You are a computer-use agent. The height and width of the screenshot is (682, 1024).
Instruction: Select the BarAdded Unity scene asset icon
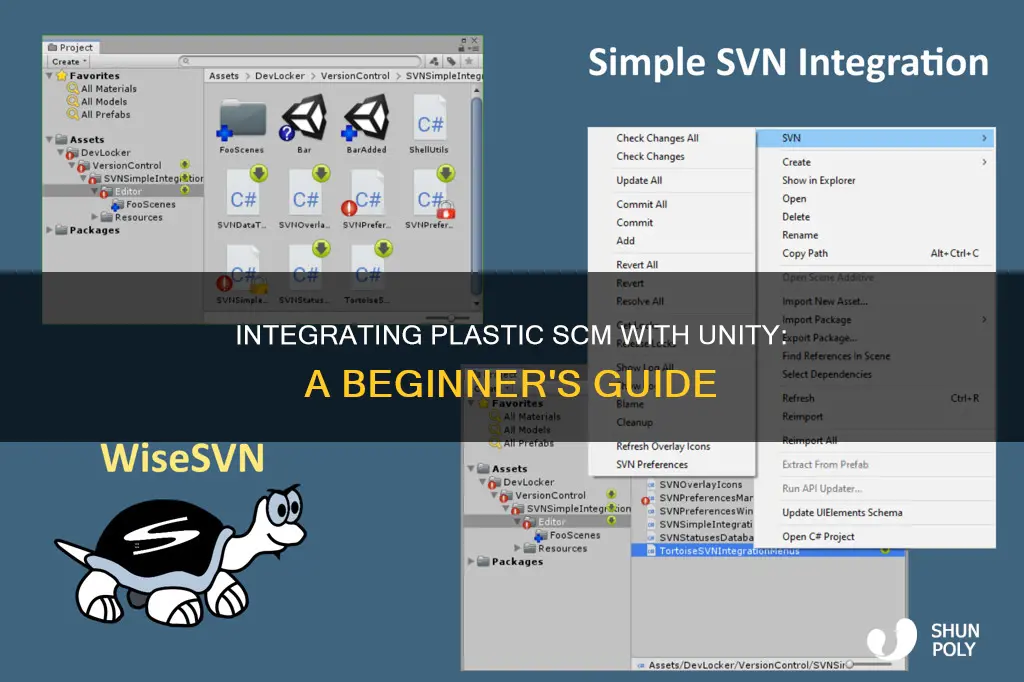tap(366, 118)
